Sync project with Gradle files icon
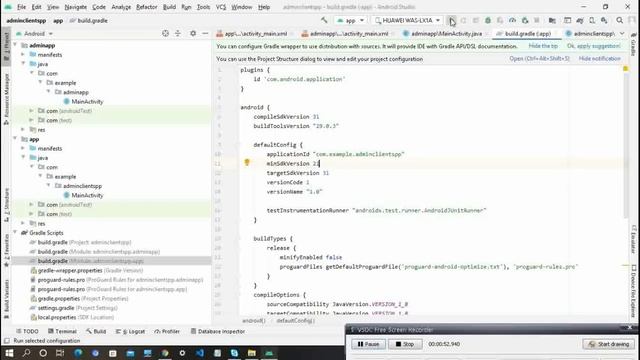 point(580,20)
